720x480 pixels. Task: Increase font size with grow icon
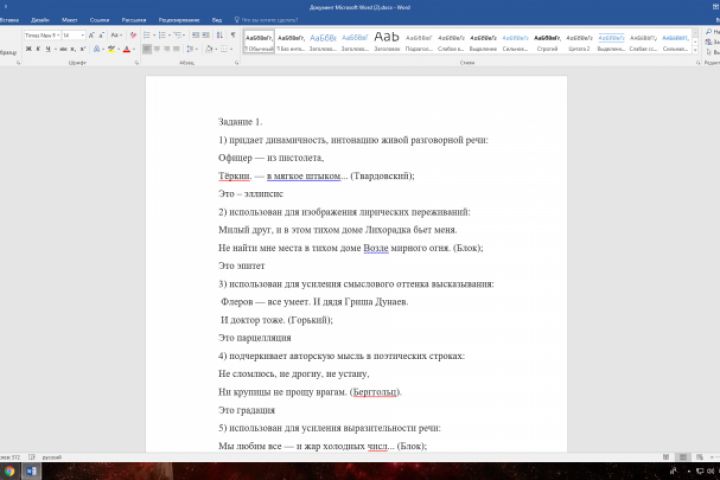point(91,35)
